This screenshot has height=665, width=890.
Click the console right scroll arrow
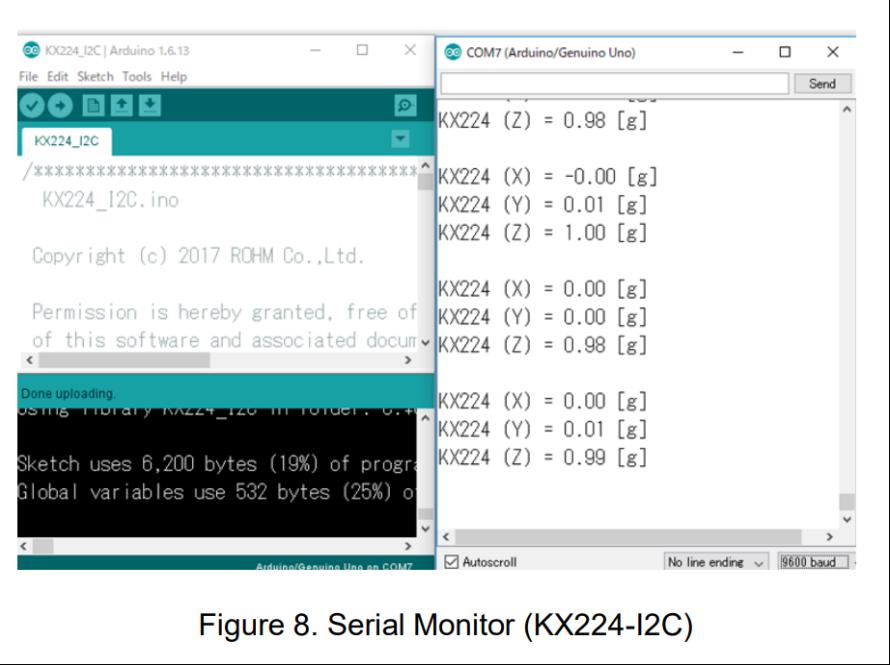[x=408, y=546]
